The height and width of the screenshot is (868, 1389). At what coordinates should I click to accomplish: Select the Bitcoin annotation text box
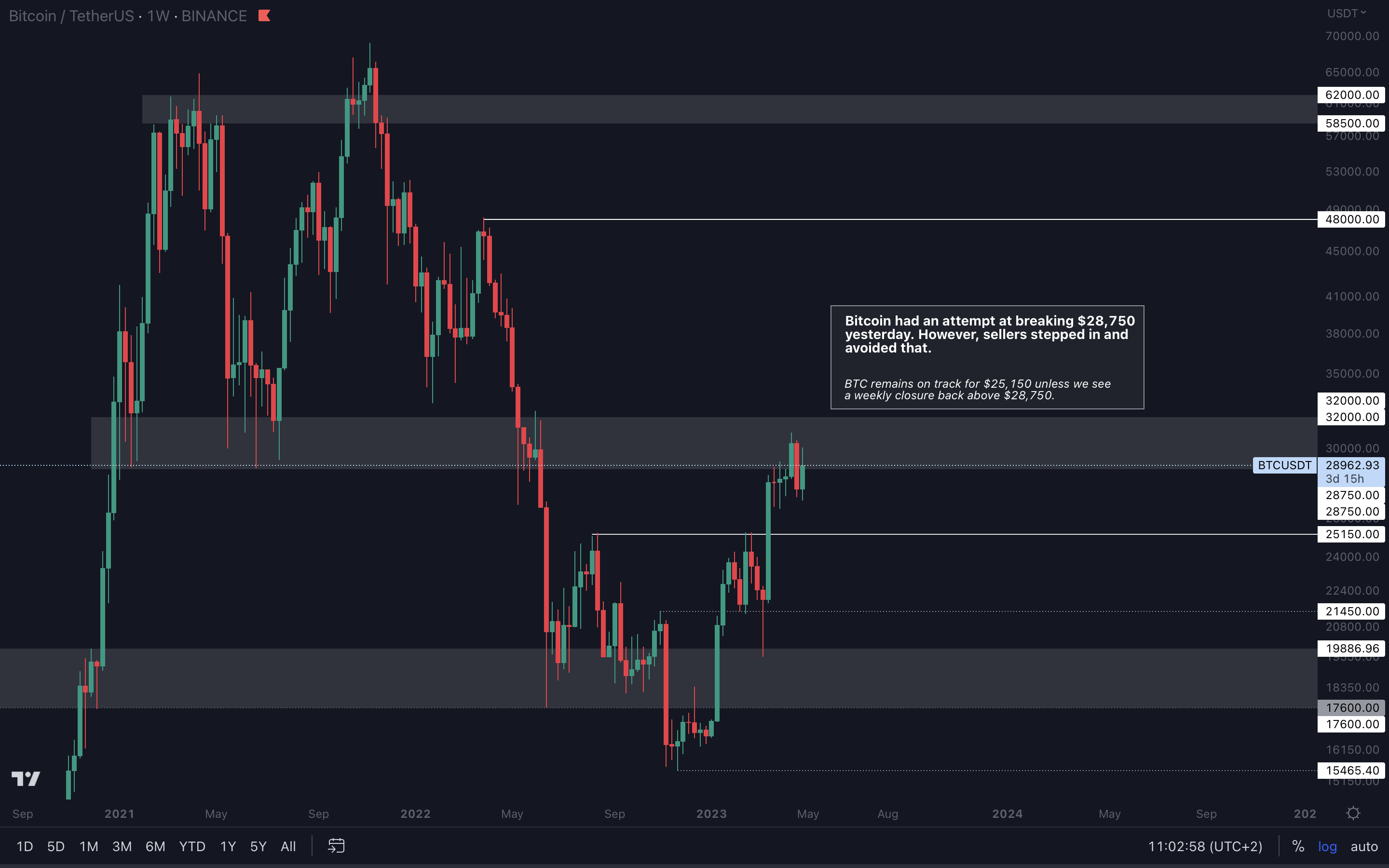click(987, 357)
